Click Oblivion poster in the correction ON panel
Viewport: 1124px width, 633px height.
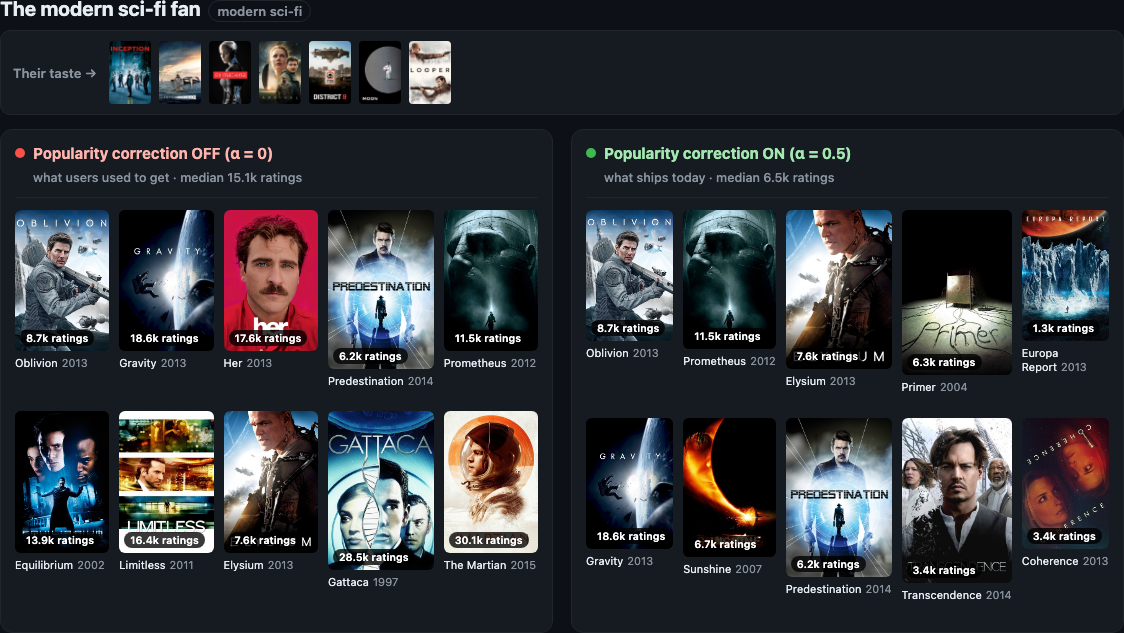pos(629,275)
